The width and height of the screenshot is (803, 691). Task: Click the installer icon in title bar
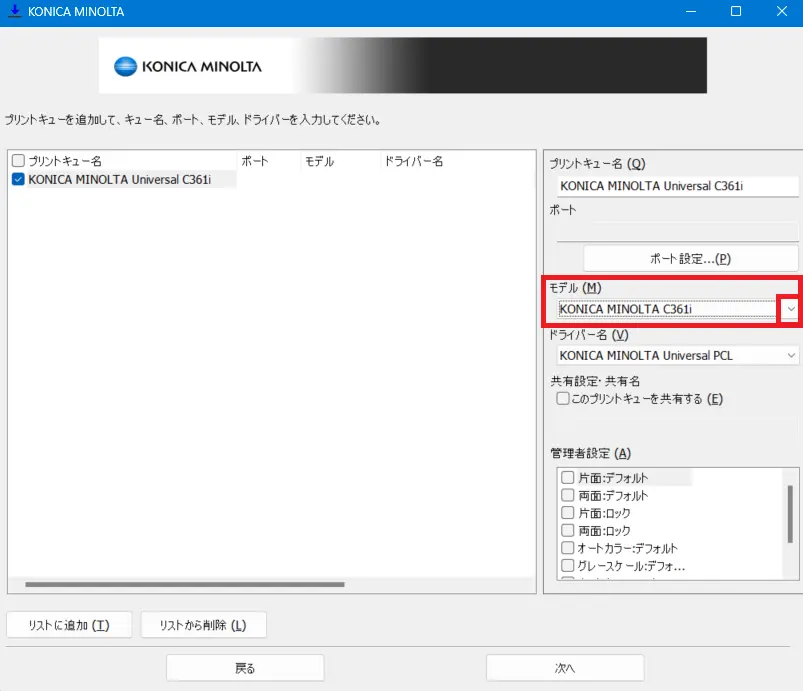(14, 11)
